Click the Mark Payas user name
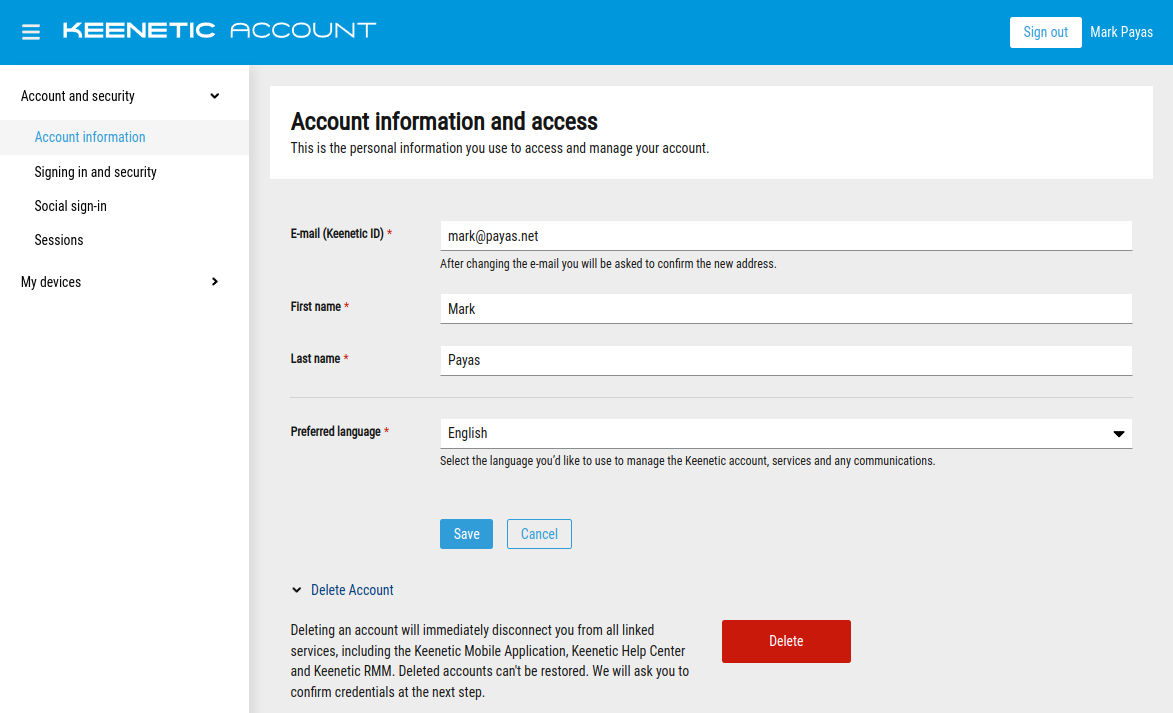The image size is (1173, 713). (x=1121, y=32)
